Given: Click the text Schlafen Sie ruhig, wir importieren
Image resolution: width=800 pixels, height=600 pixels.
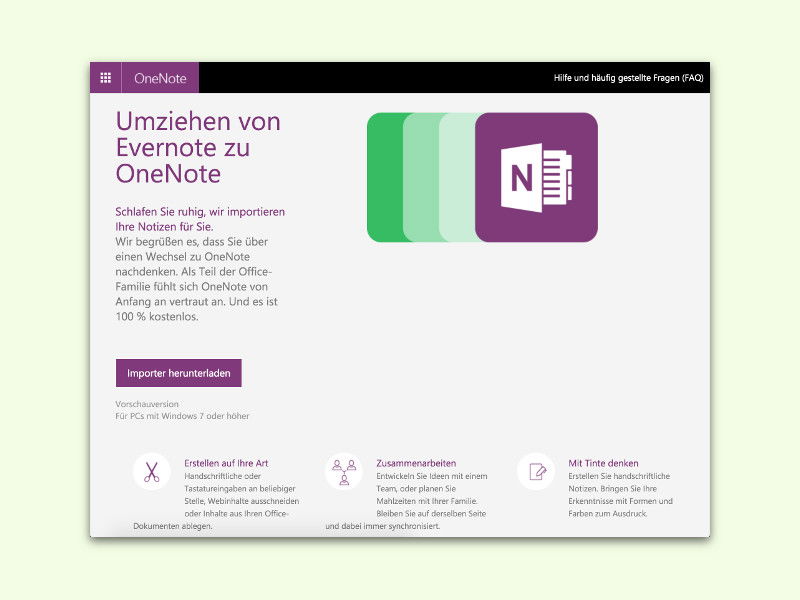Looking at the screenshot, I should click(200, 212).
